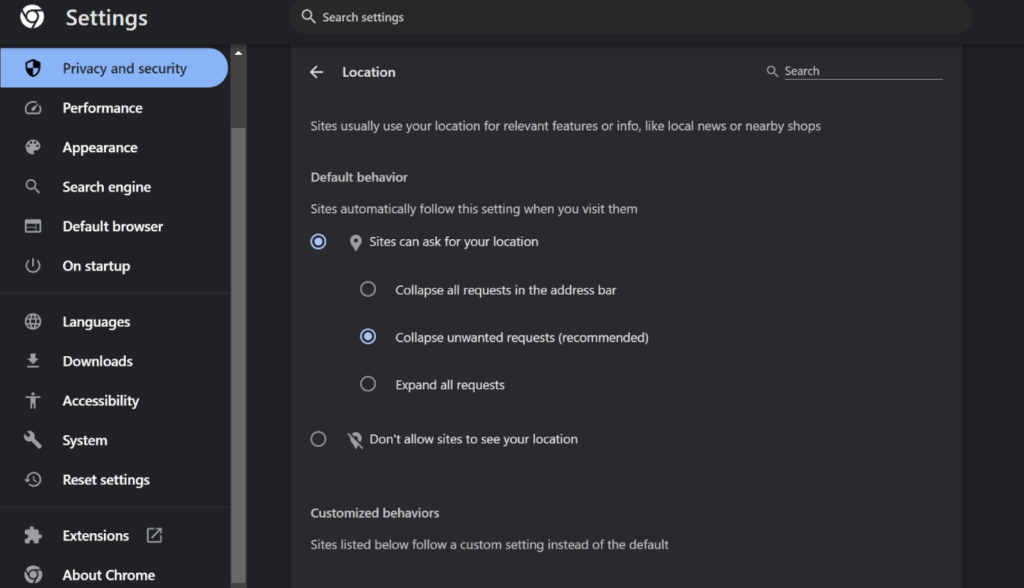Choose 'Expand all requests' option

point(368,384)
